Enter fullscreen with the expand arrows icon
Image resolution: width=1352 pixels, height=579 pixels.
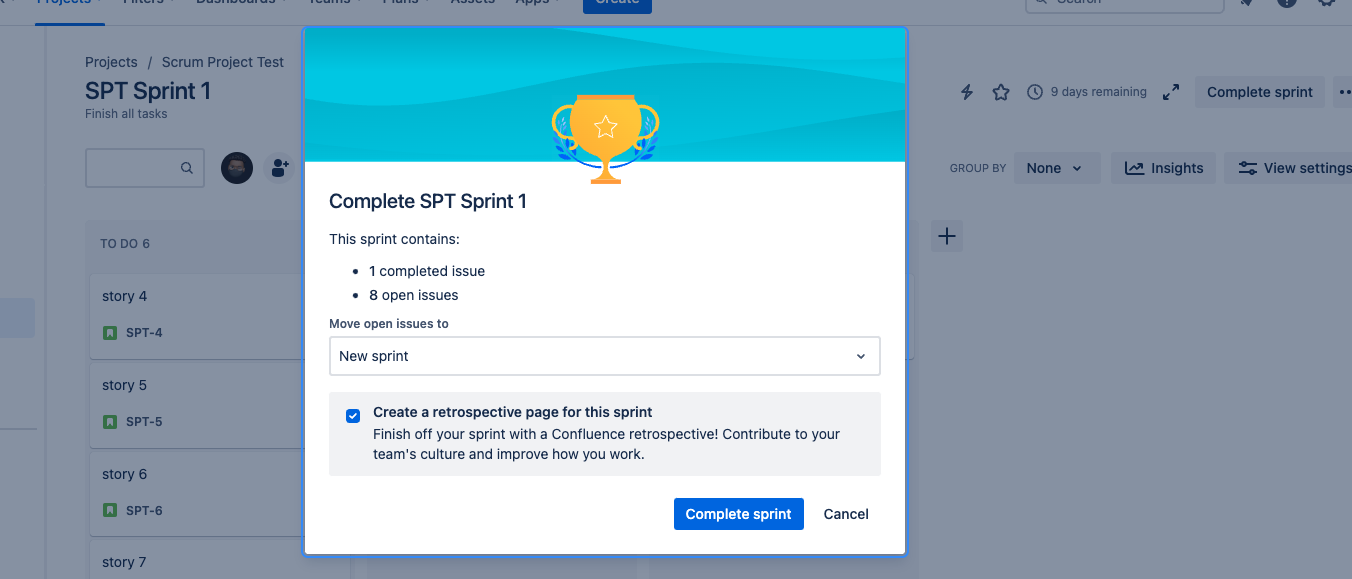tap(1170, 91)
